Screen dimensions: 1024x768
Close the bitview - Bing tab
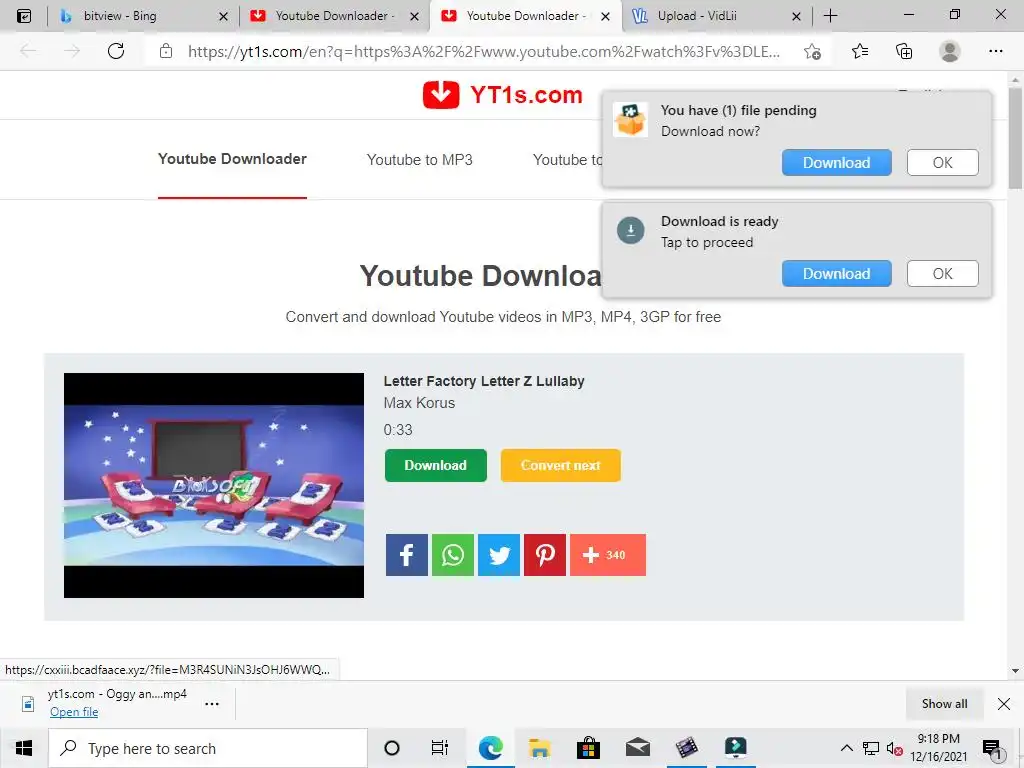coord(223,16)
